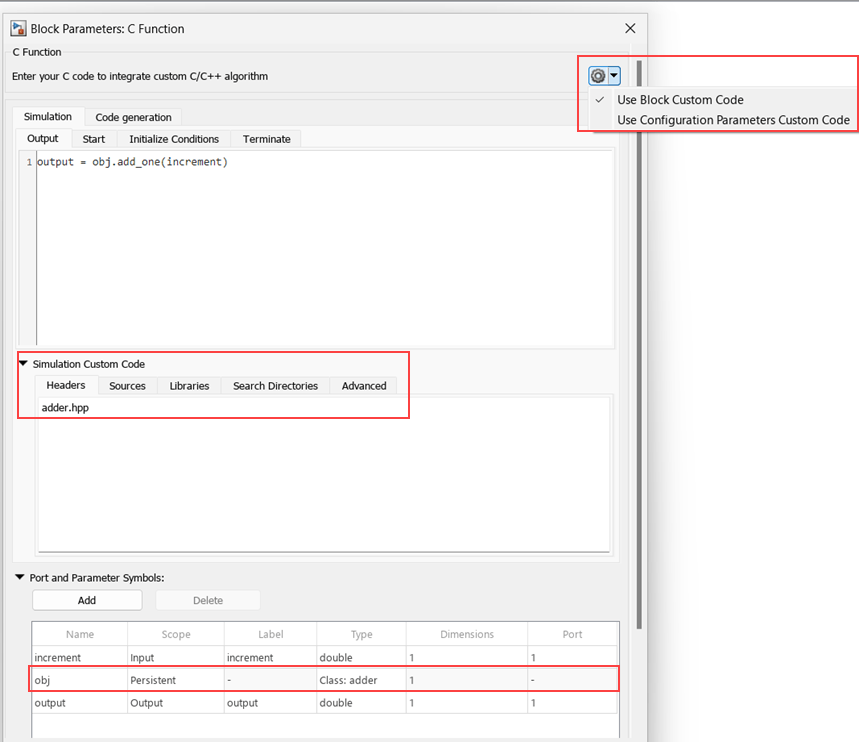The width and height of the screenshot is (859, 742).
Task: Click the dialog vertical scrollbar
Action: tap(639, 344)
